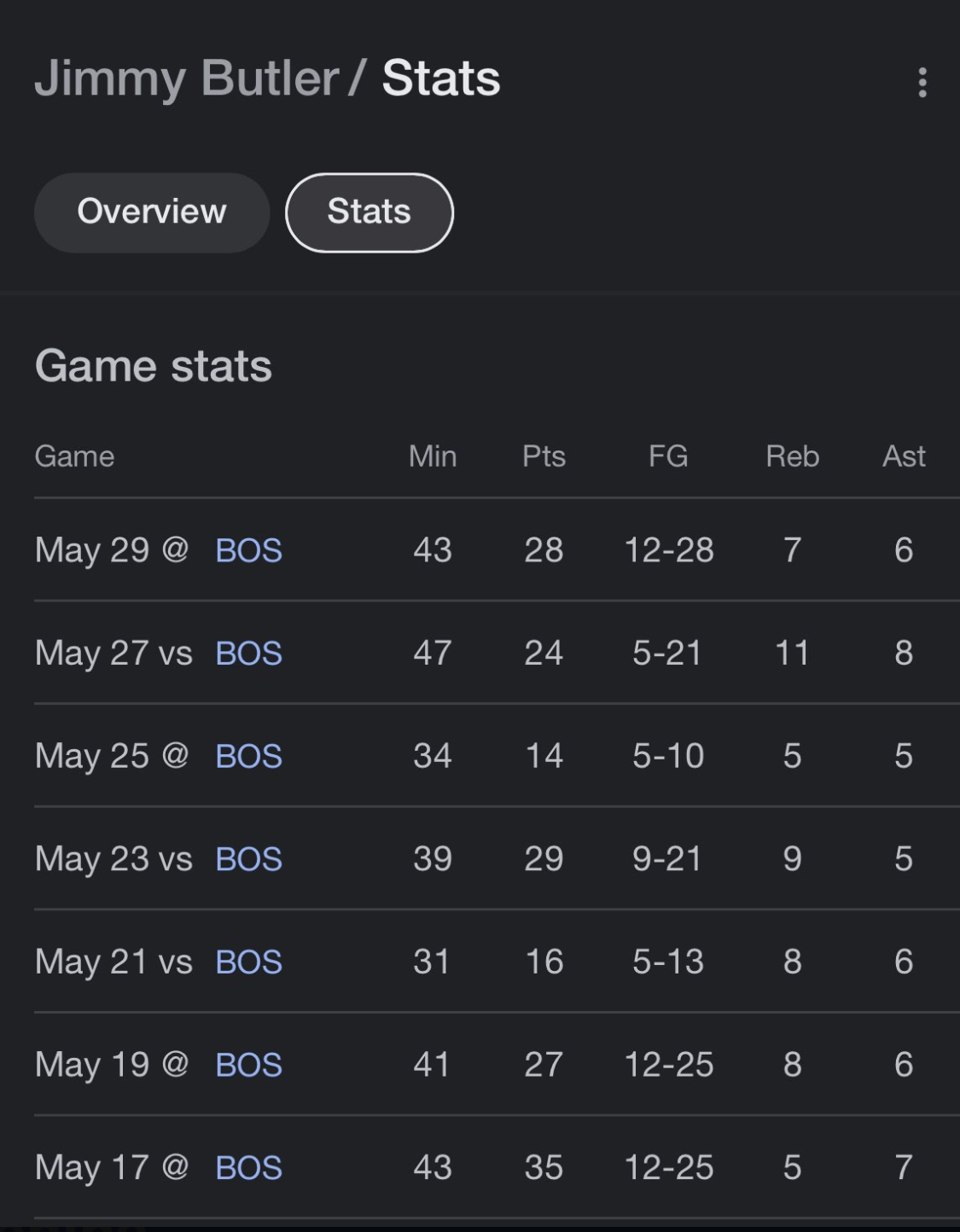Image resolution: width=960 pixels, height=1232 pixels.
Task: Open BOS link for May 29 game
Action: [248, 551]
